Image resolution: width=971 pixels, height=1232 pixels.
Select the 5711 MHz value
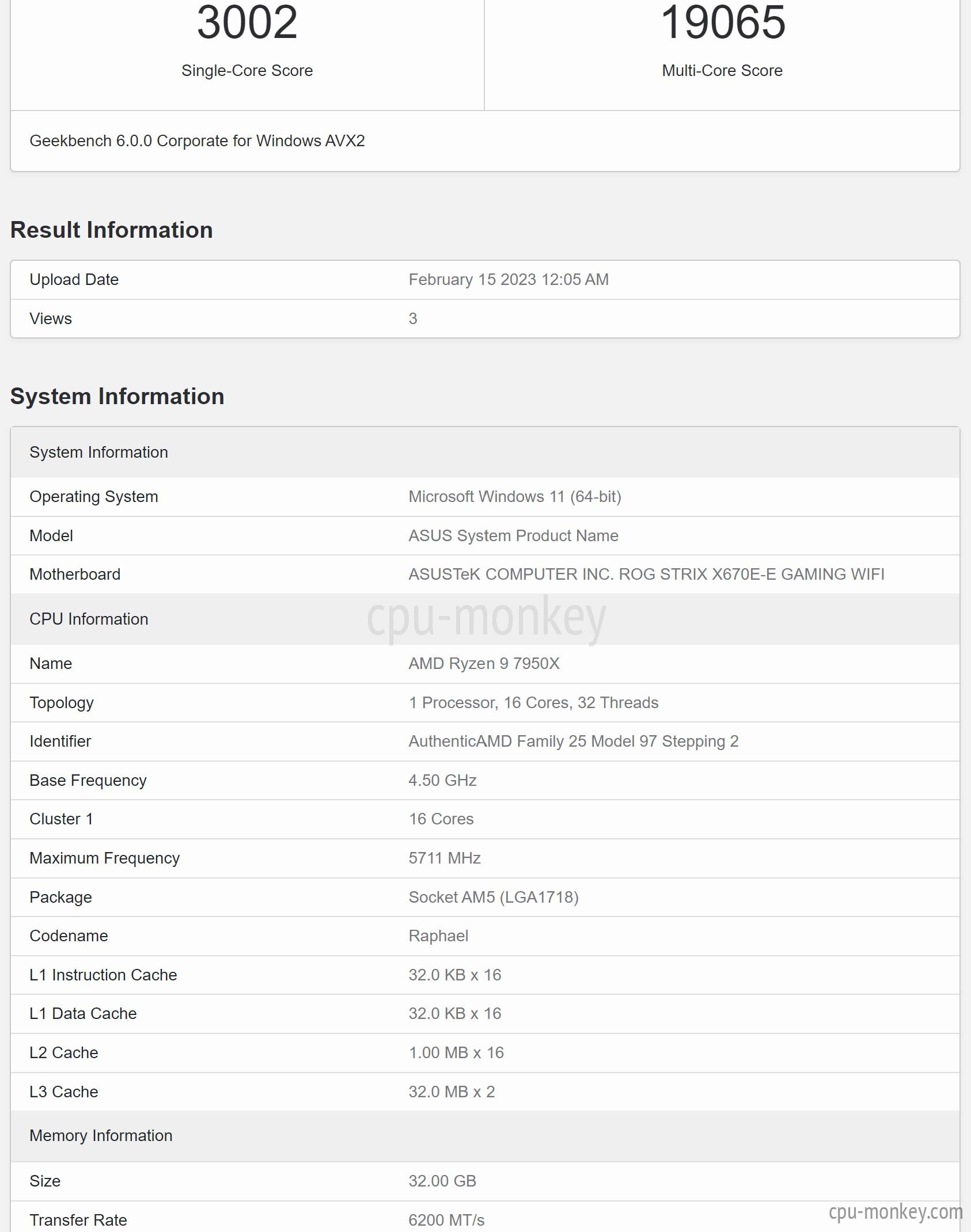coord(445,858)
